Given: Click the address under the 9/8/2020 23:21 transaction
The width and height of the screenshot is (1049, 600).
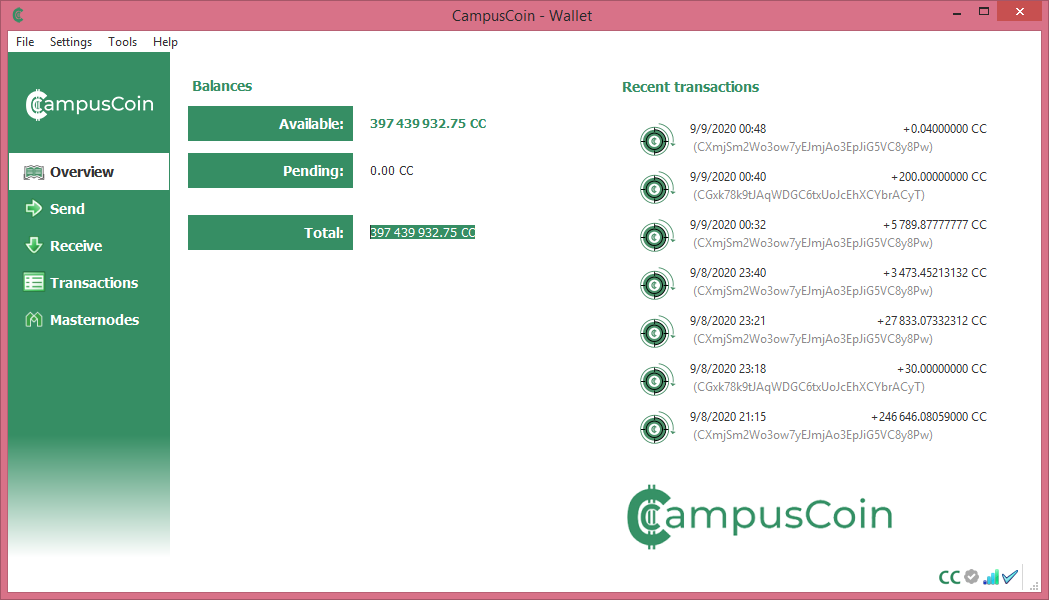Looking at the screenshot, I should pos(813,339).
